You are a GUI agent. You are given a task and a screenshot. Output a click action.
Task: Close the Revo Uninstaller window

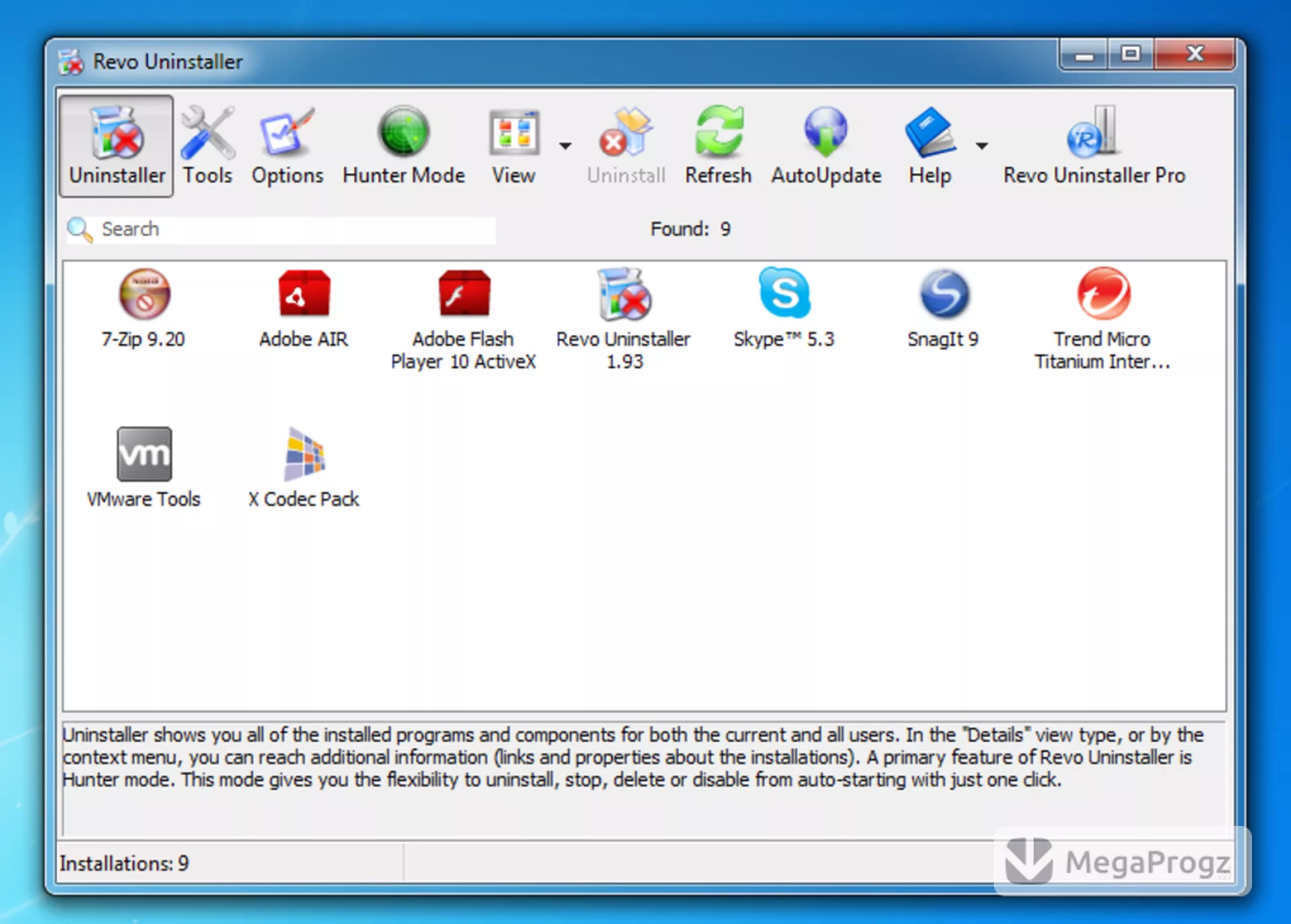click(1195, 54)
